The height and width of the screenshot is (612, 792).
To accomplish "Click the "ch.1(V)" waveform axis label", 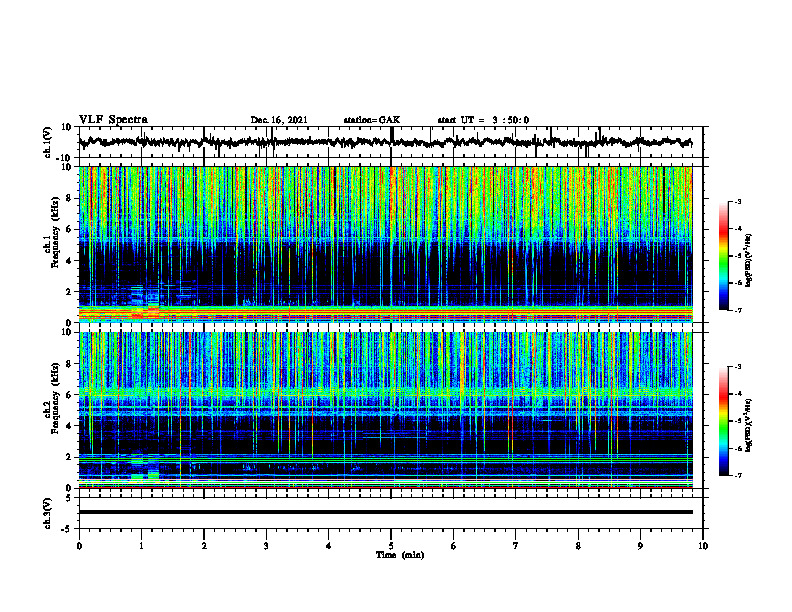I will click(48, 142).
